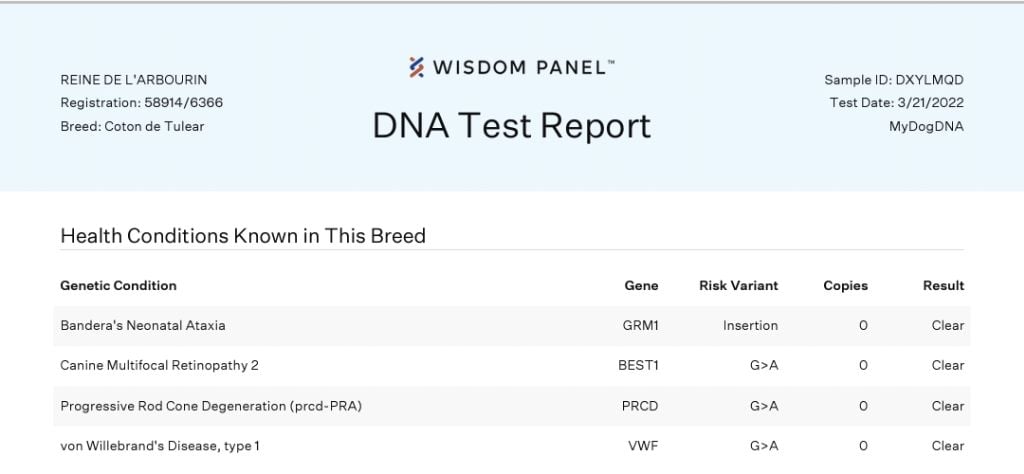The image size is (1024, 474).
Task: Click the Gene column header
Action: [x=641, y=286]
